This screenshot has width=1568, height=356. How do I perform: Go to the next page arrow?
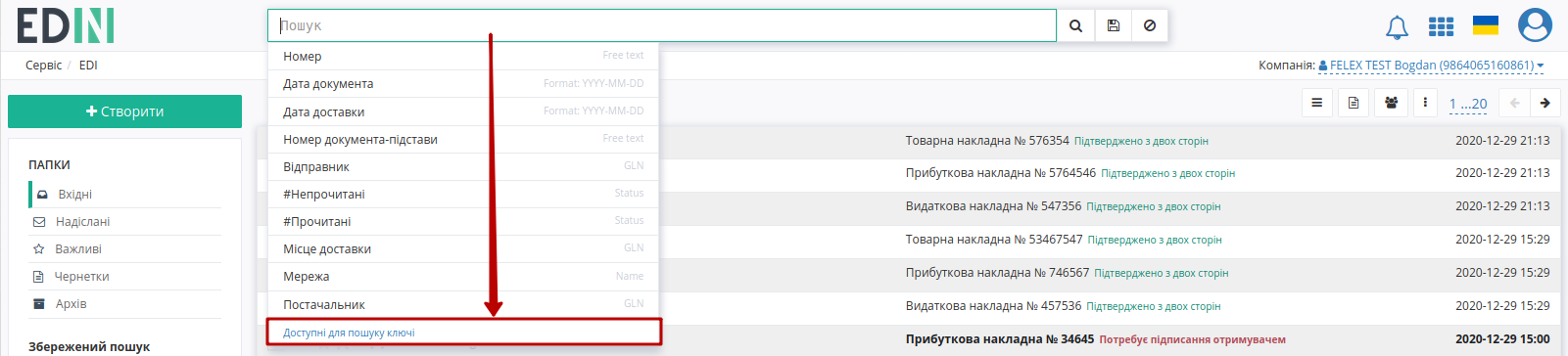click(x=1544, y=103)
